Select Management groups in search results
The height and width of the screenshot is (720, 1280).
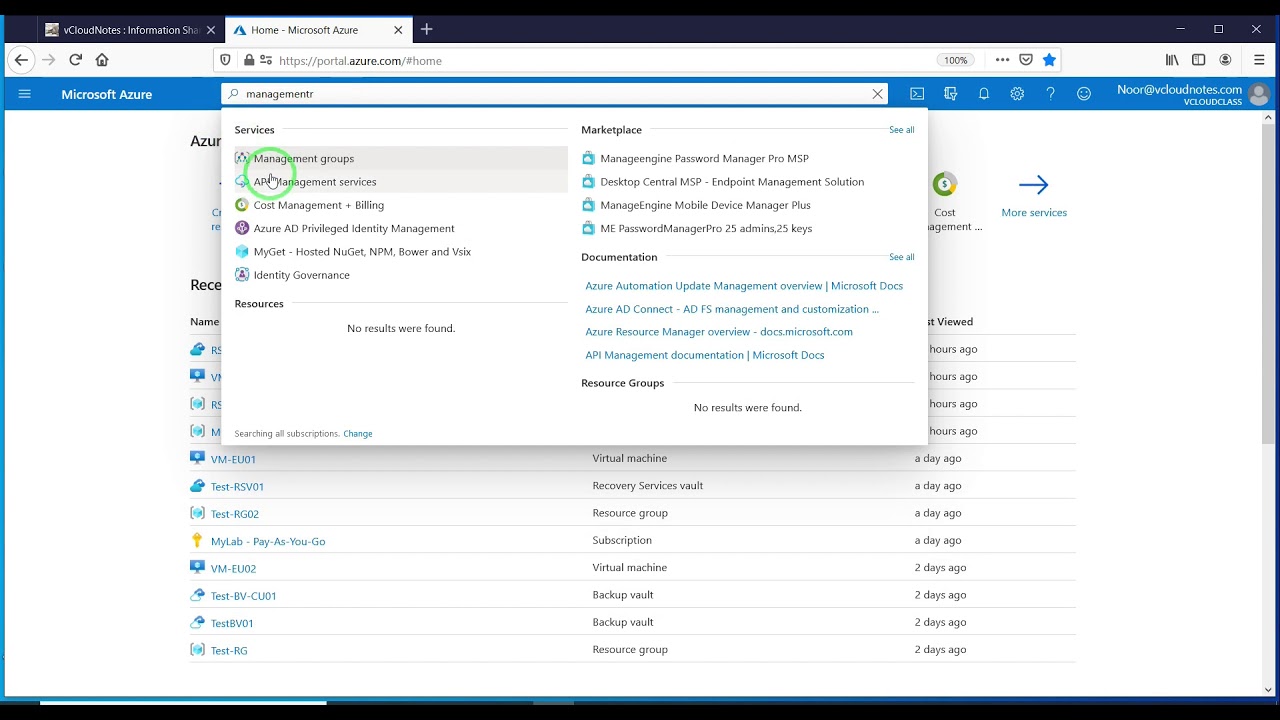[304, 158]
